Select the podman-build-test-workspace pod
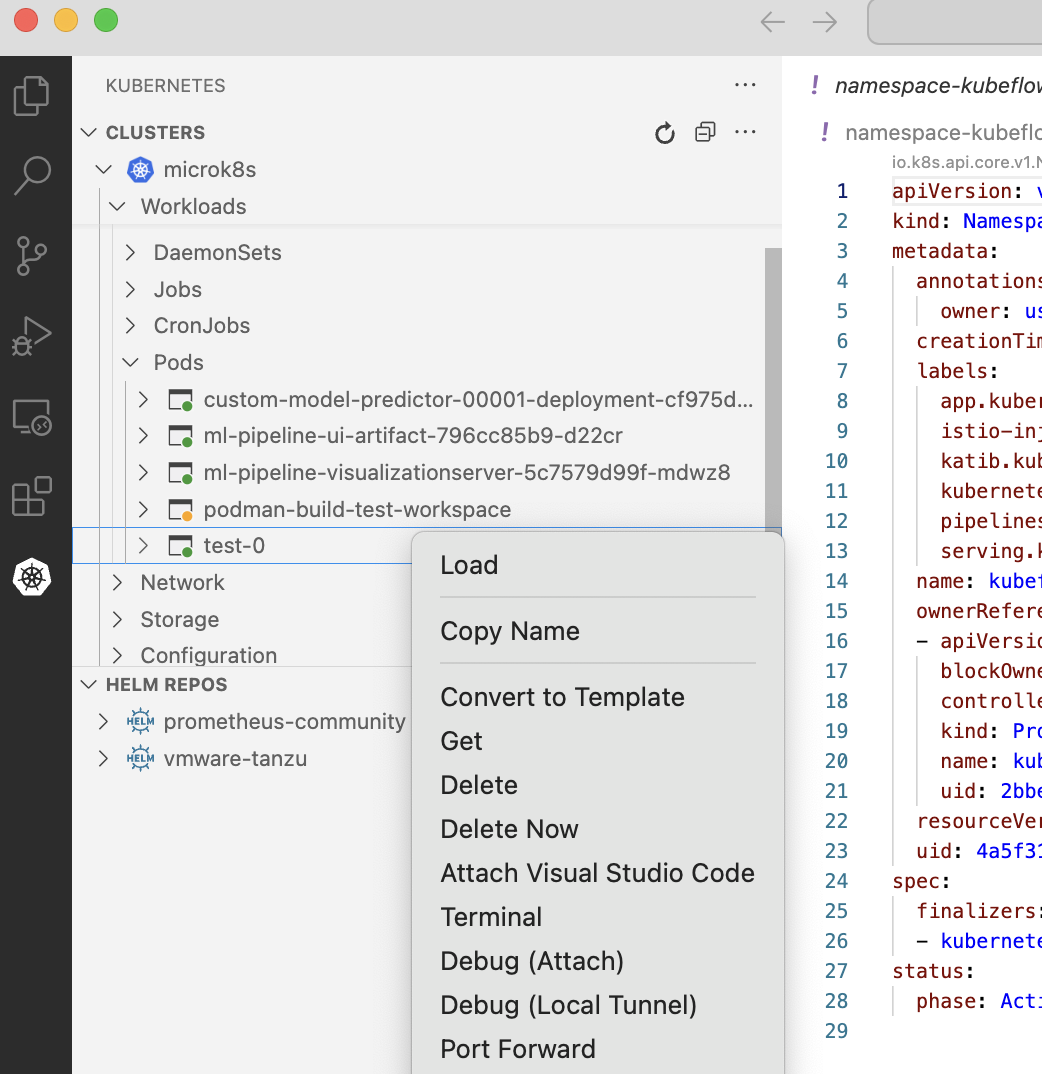 point(357,509)
